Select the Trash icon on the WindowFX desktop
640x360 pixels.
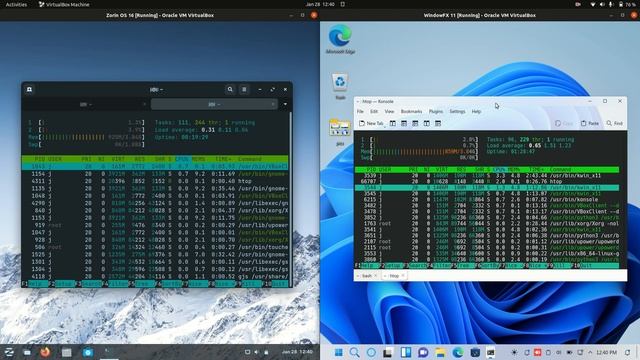[340, 86]
